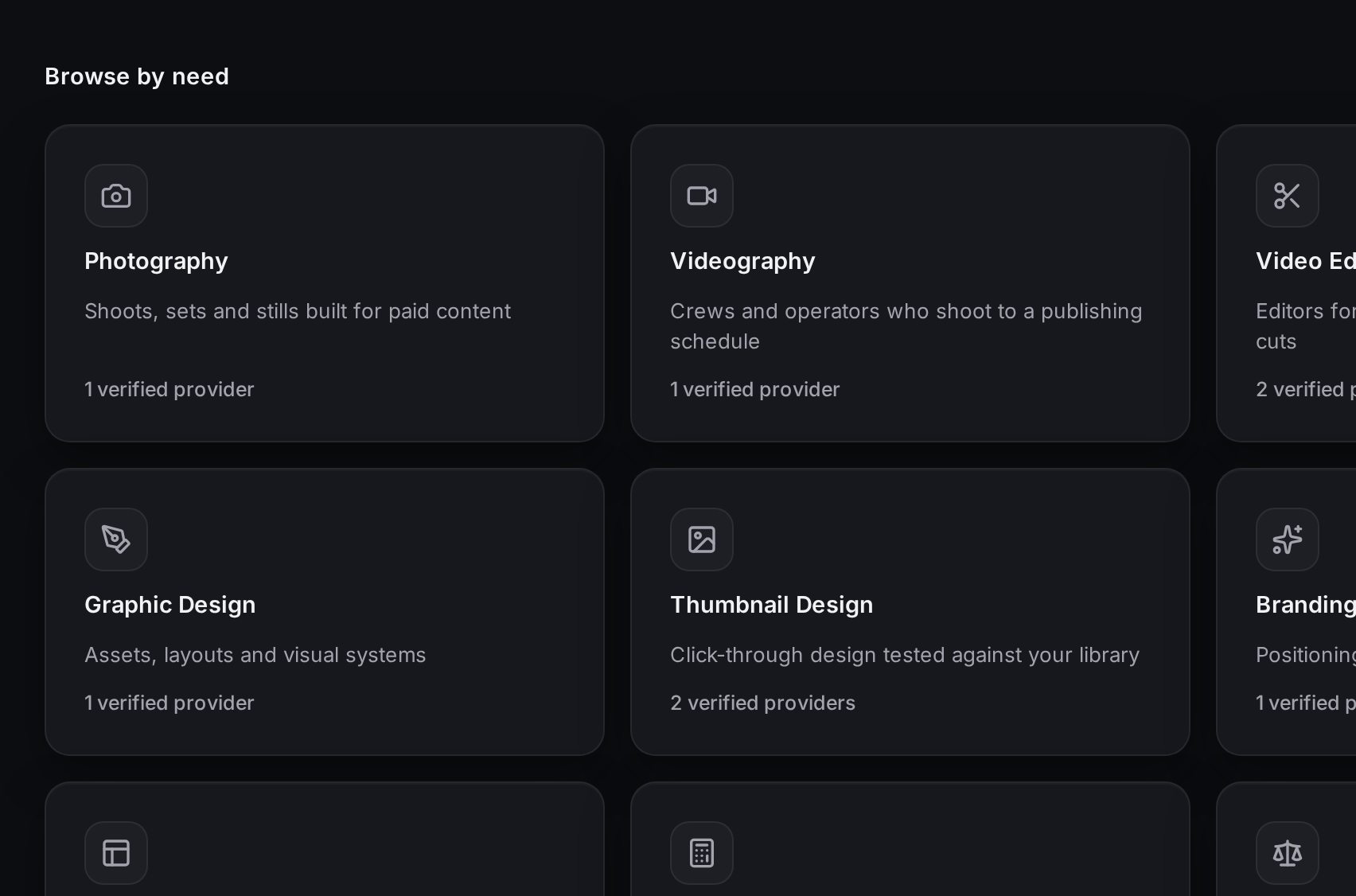
Task: Click the pen tool icon on Graphic Design
Action: (x=116, y=540)
